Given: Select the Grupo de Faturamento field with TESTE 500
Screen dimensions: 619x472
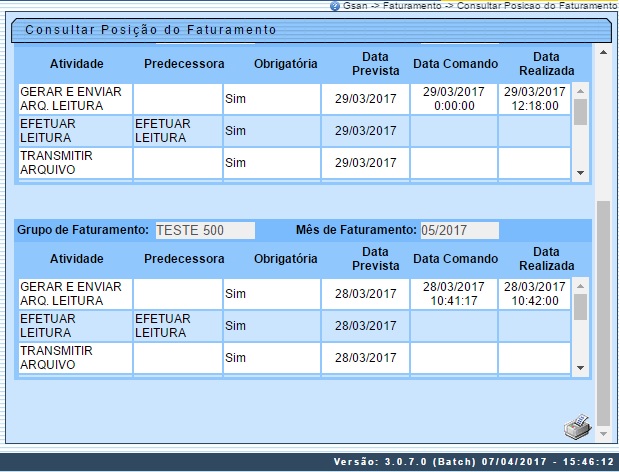Looking at the screenshot, I should click(205, 230).
